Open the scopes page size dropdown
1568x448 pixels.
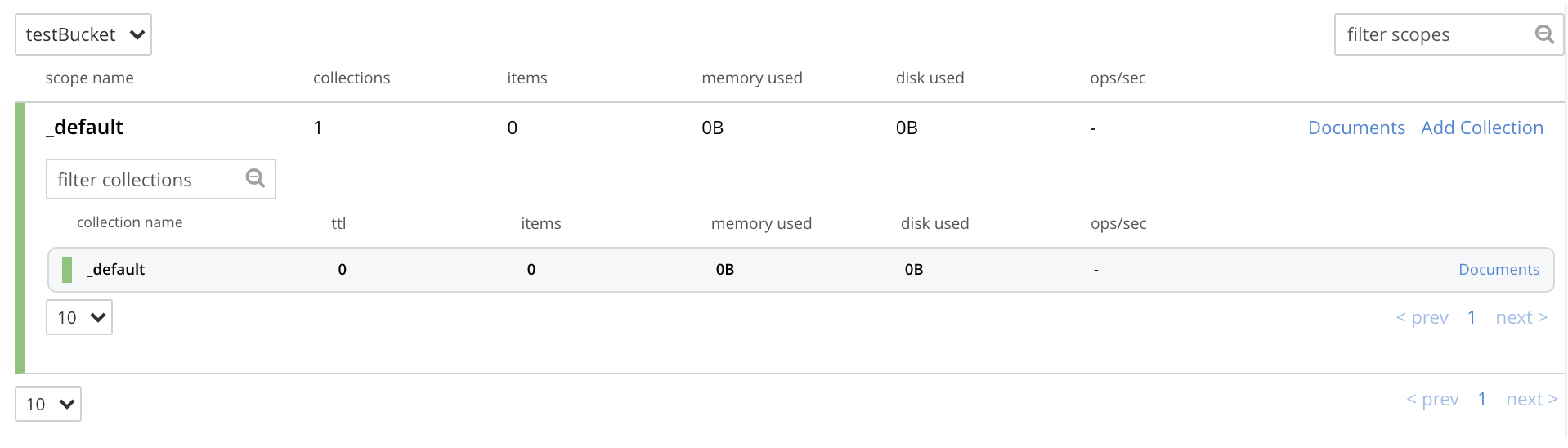[48, 404]
